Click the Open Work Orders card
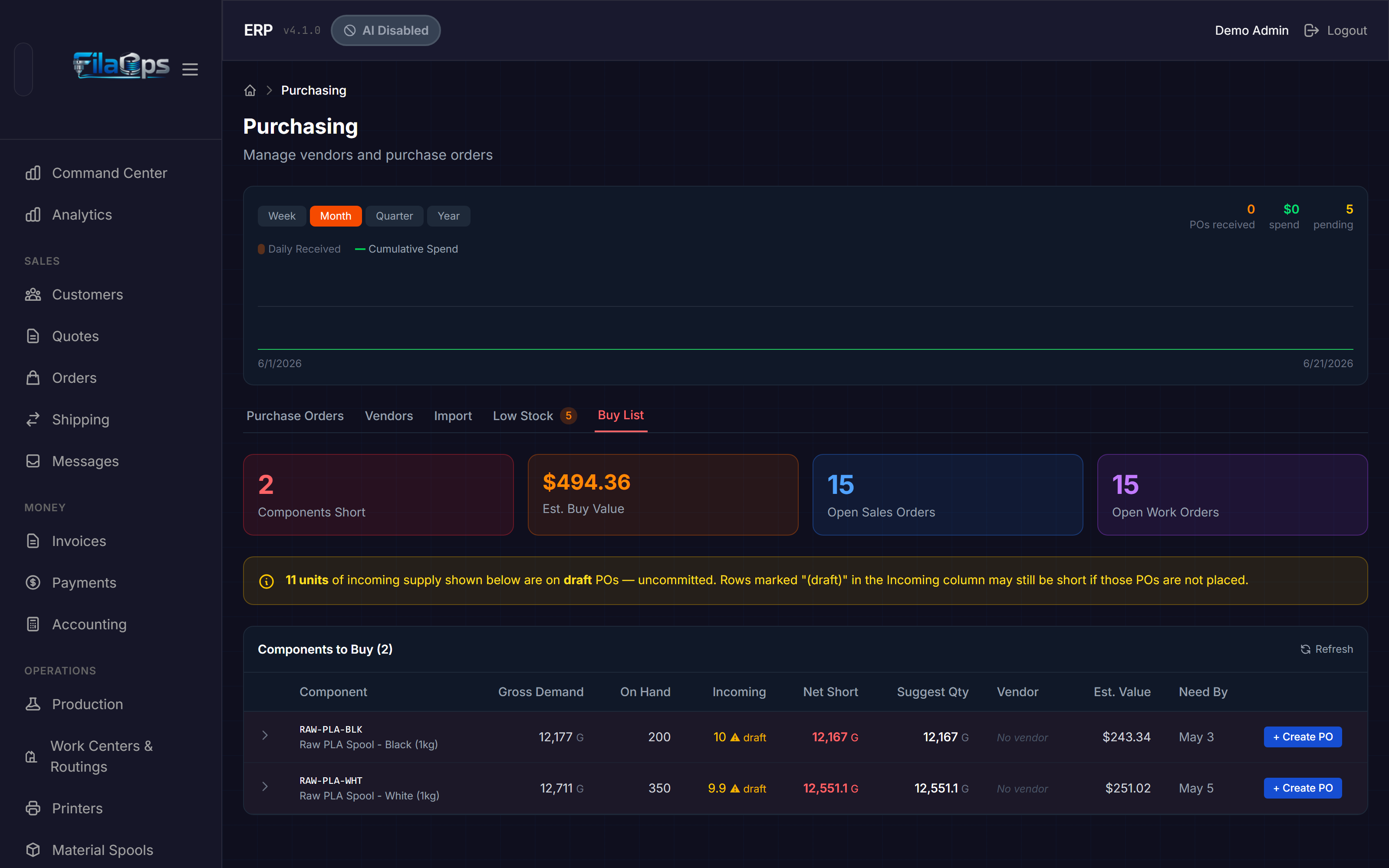The width and height of the screenshot is (1389, 868). 1232,495
